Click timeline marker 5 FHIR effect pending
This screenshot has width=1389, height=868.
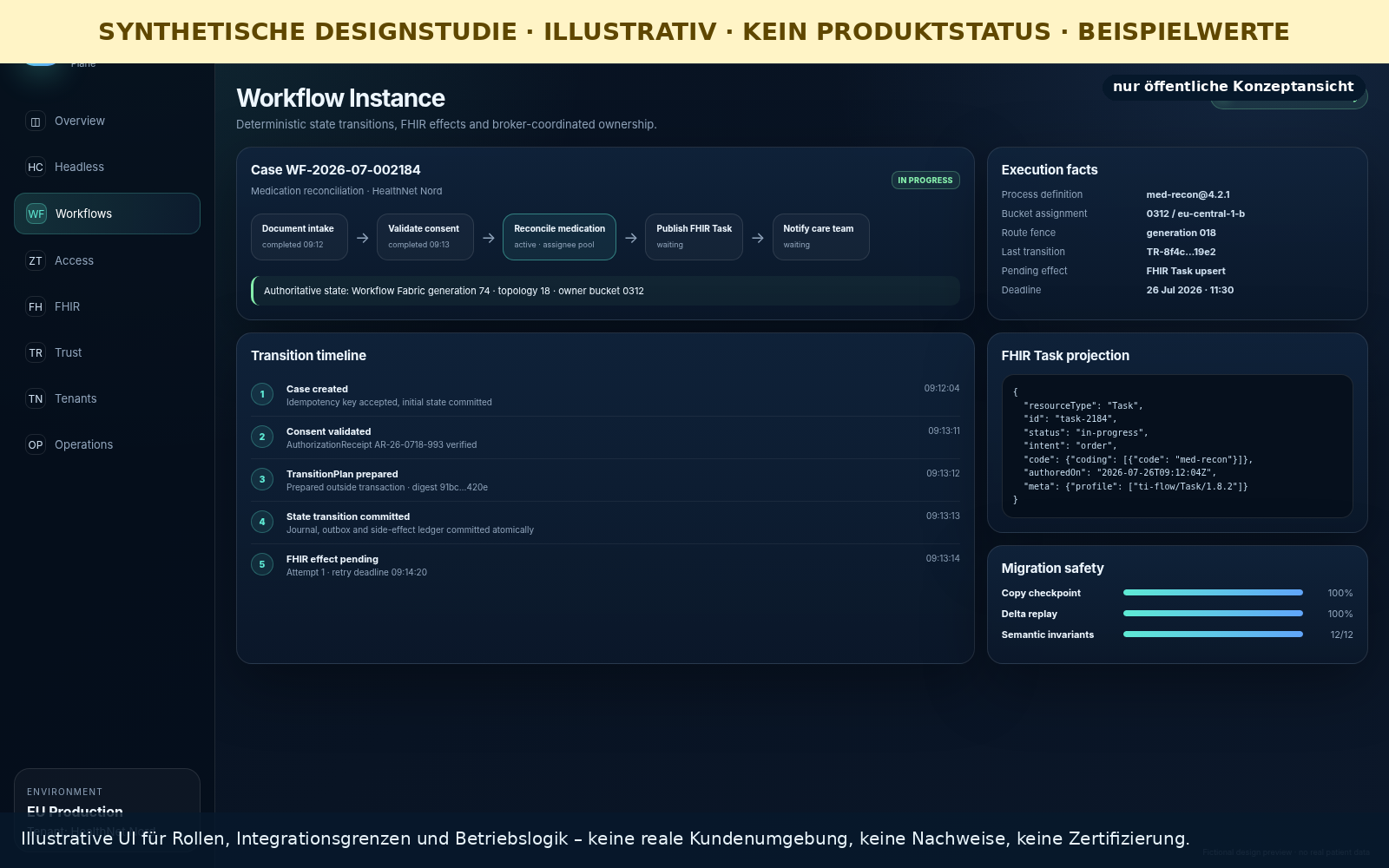coord(262,564)
